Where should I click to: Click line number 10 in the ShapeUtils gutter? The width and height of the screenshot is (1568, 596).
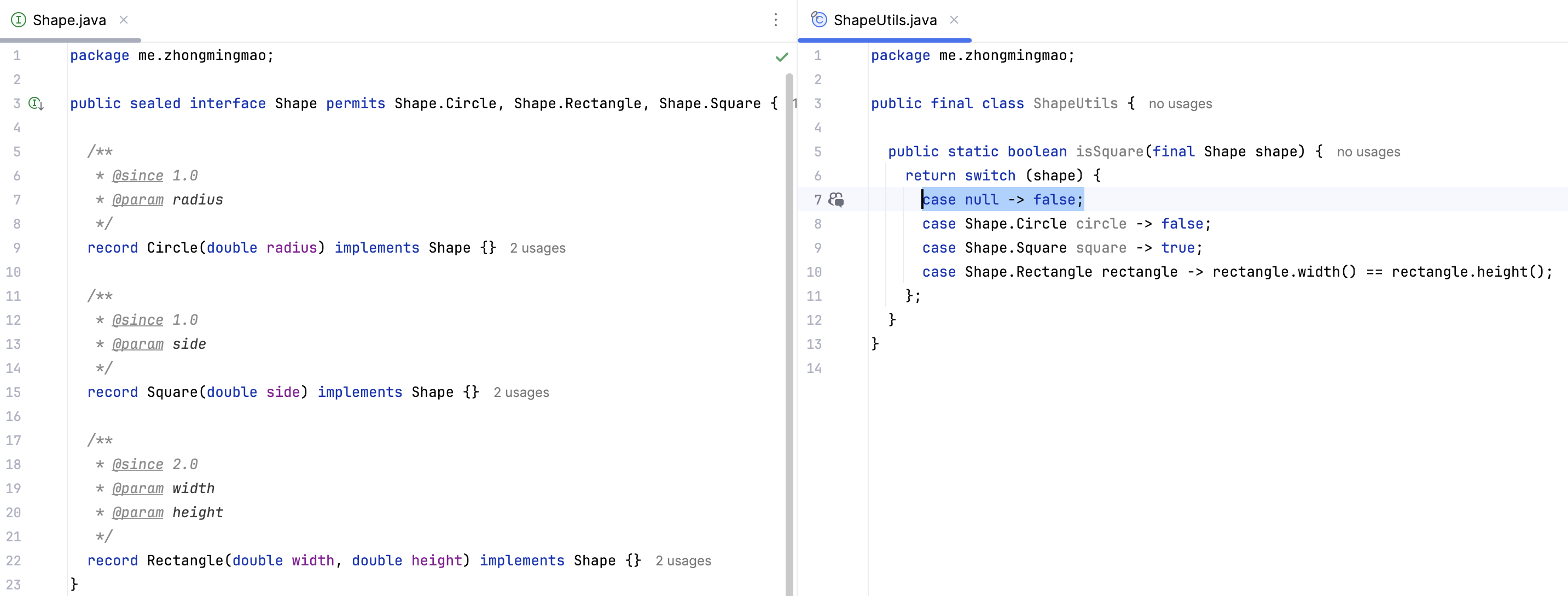(814, 272)
